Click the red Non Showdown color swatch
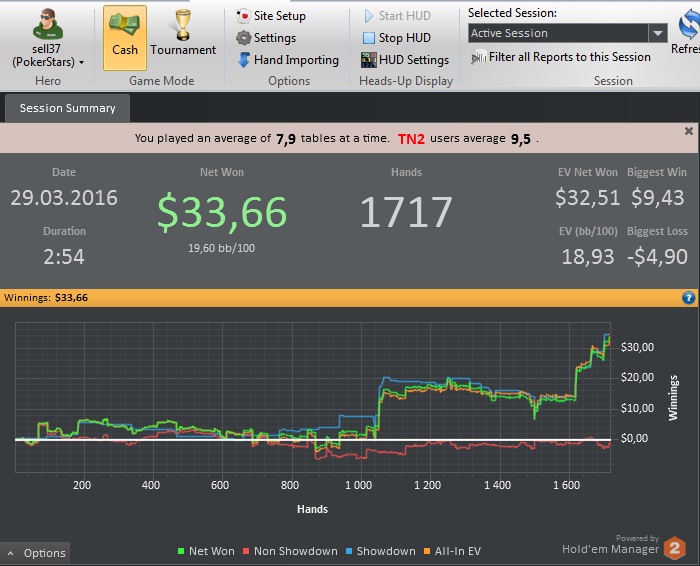700x566 pixels. (246, 551)
